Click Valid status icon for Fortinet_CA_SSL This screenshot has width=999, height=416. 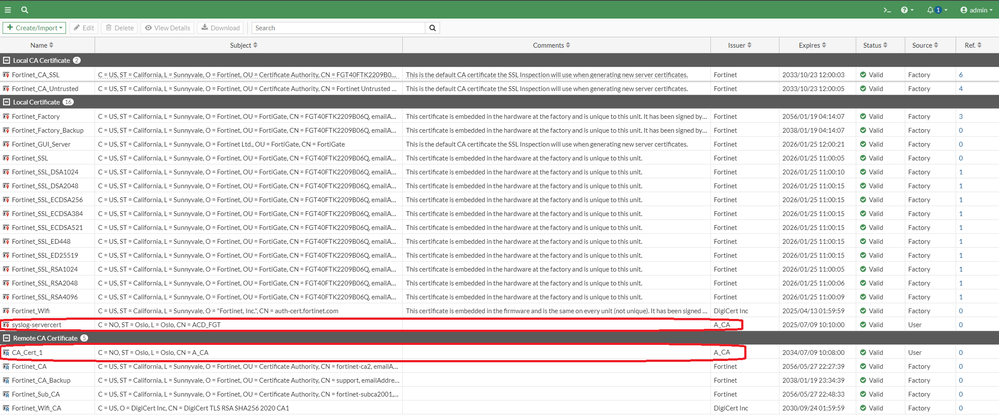tap(863, 75)
